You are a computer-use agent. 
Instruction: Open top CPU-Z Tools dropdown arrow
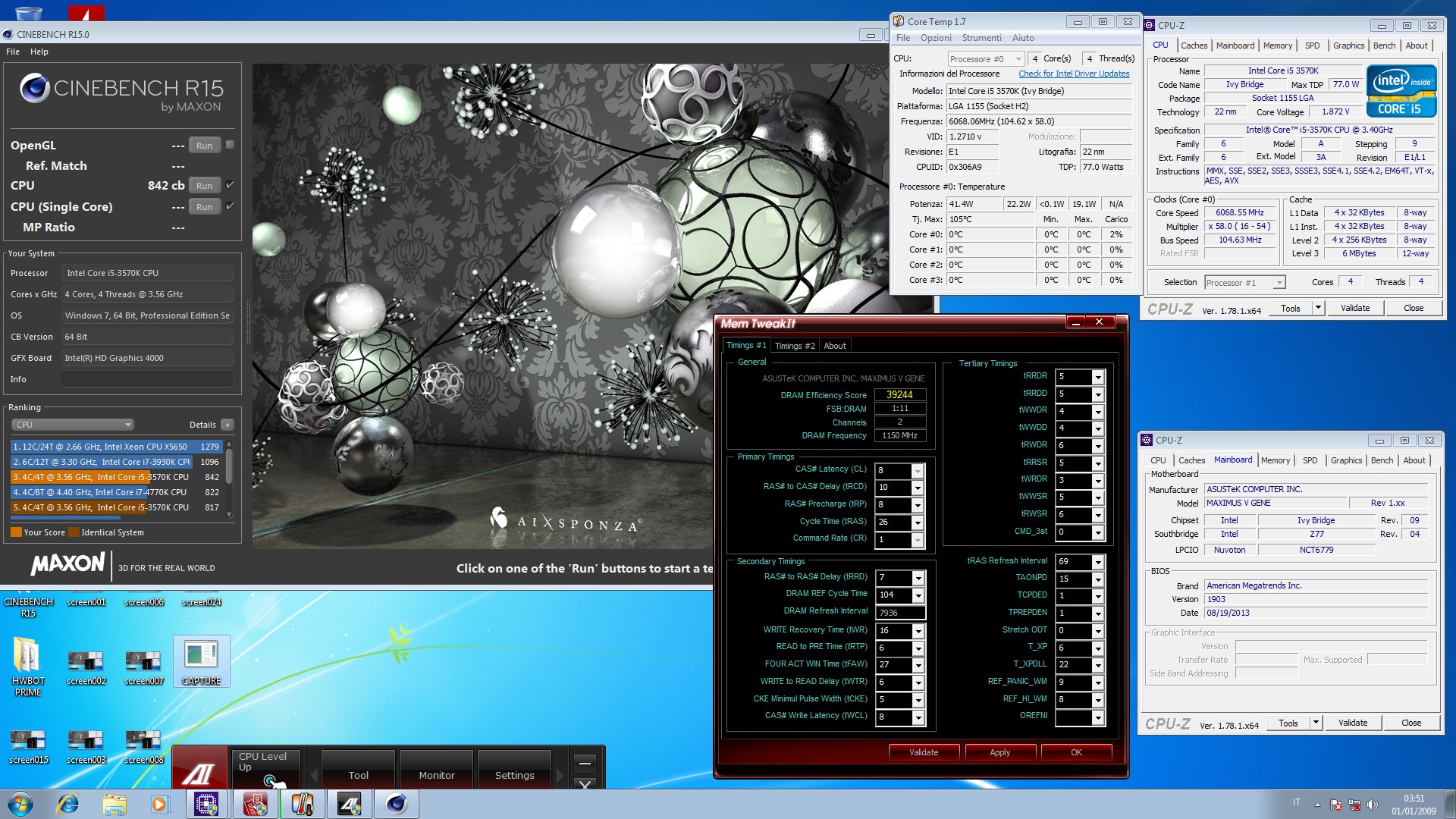pyautogui.click(x=1318, y=308)
